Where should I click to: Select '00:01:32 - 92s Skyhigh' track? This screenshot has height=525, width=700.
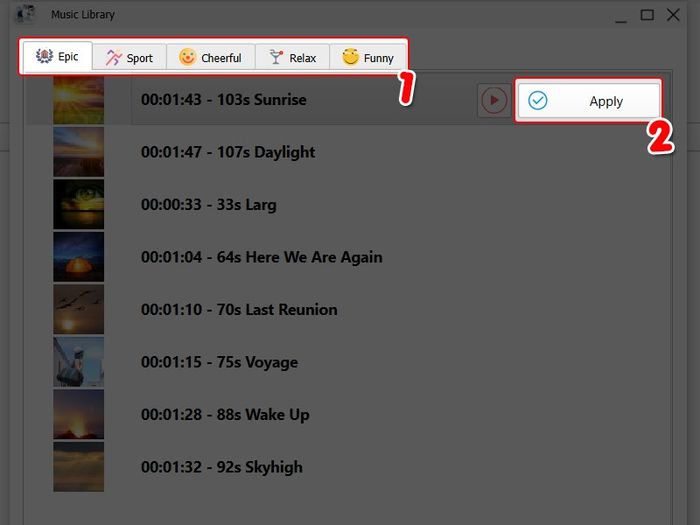coord(222,467)
